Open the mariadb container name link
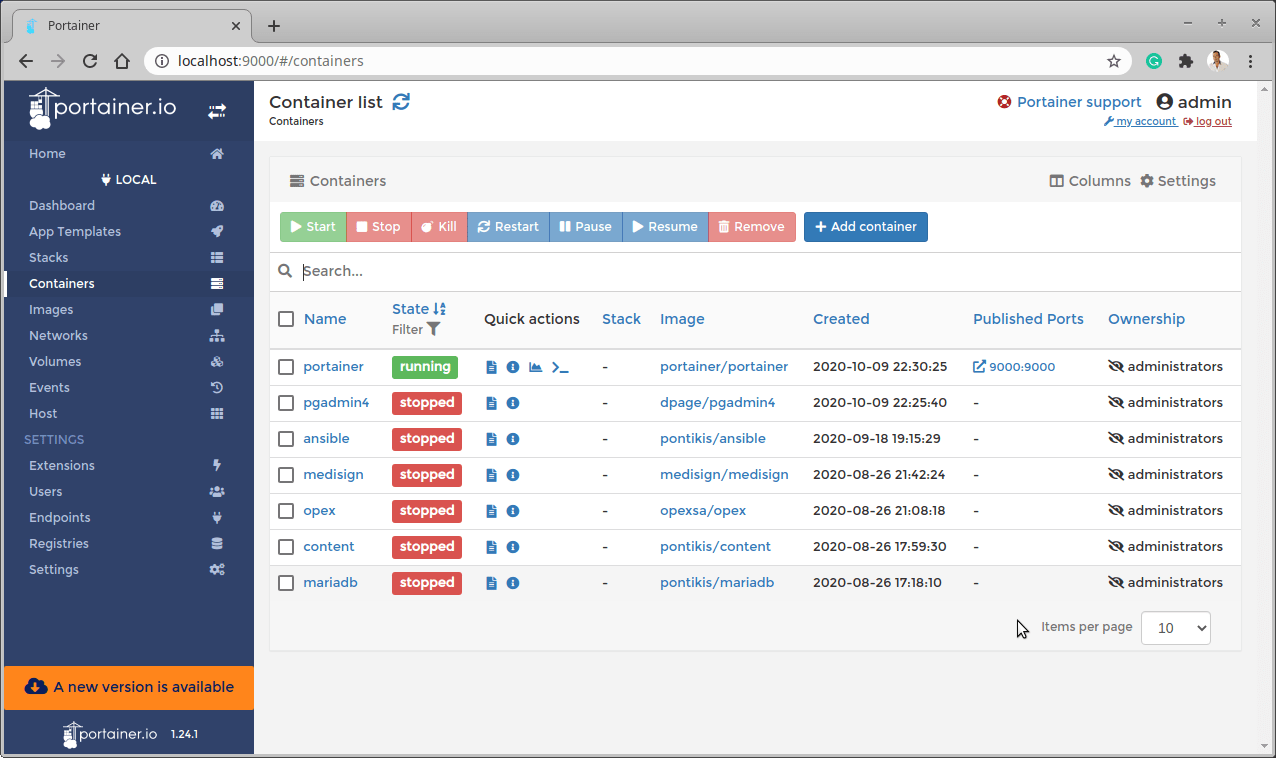 point(331,583)
